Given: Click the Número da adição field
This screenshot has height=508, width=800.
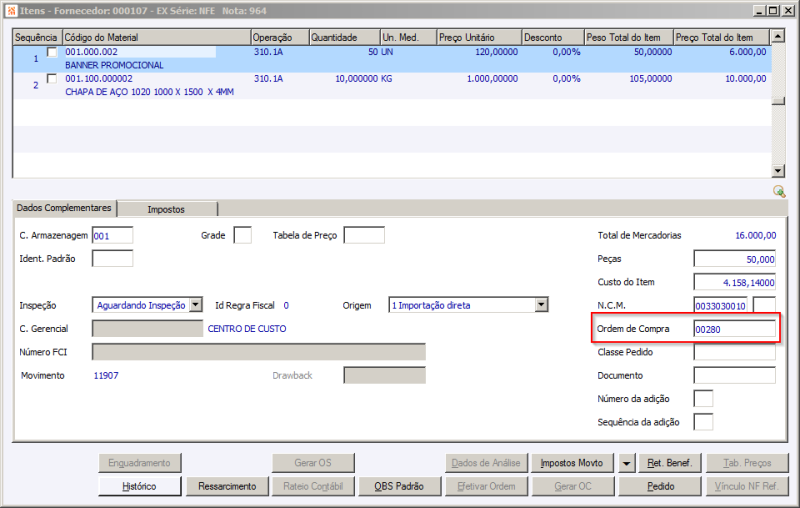Looking at the screenshot, I should point(703,399).
